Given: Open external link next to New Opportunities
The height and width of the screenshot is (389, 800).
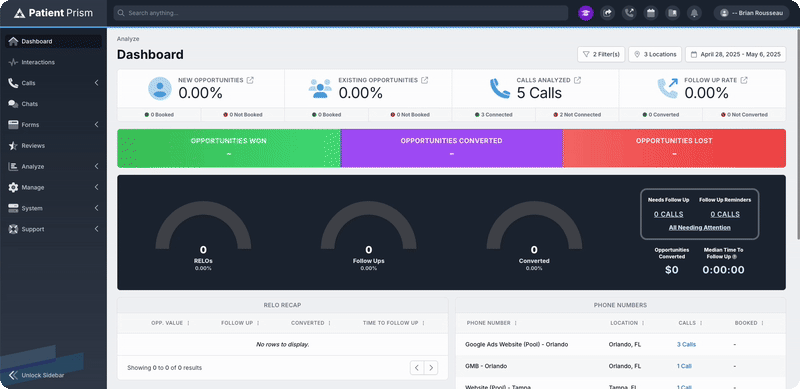Looking at the screenshot, I should (250, 80).
